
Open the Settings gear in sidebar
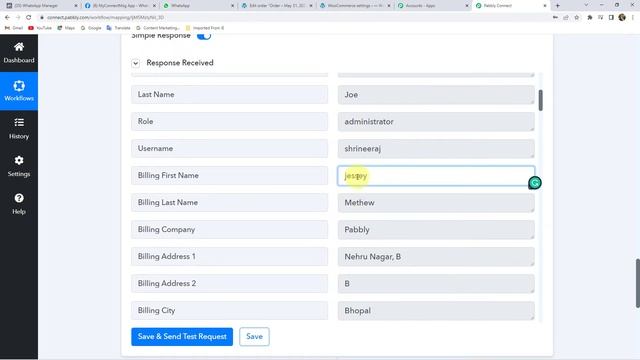pyautogui.click(x=19, y=160)
